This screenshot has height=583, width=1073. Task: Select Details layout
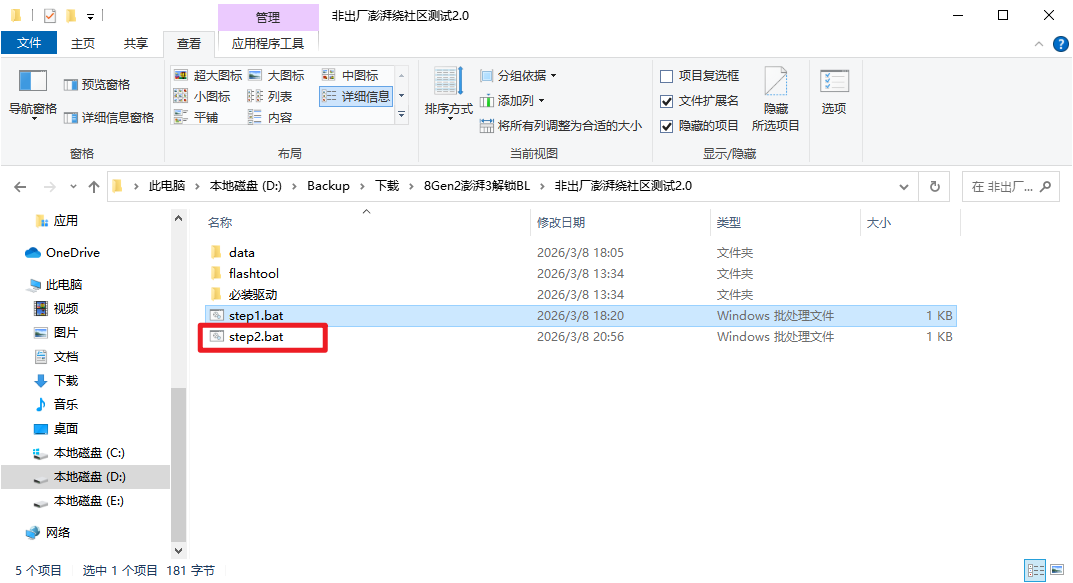[x=356, y=96]
